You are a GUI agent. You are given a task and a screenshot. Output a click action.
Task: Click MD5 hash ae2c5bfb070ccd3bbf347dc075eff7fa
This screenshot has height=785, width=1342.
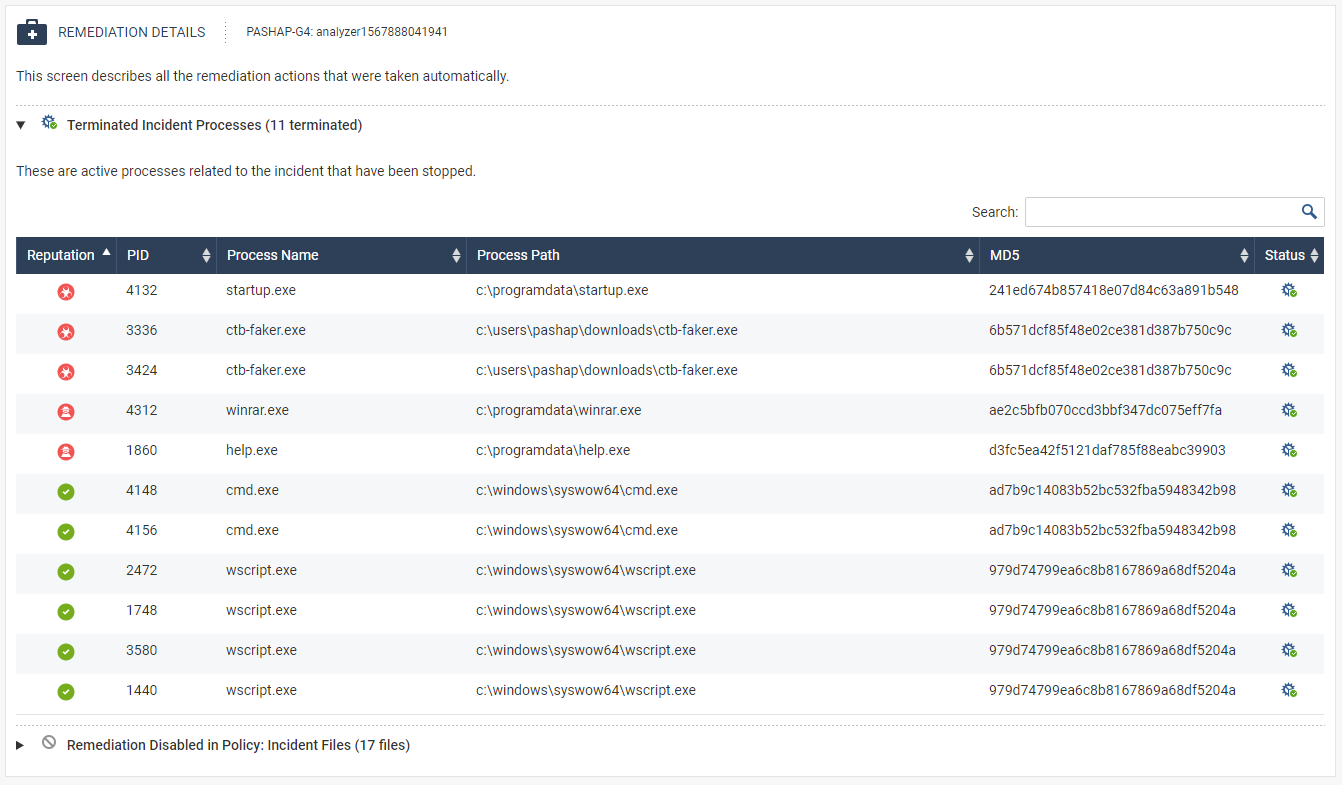point(1105,410)
